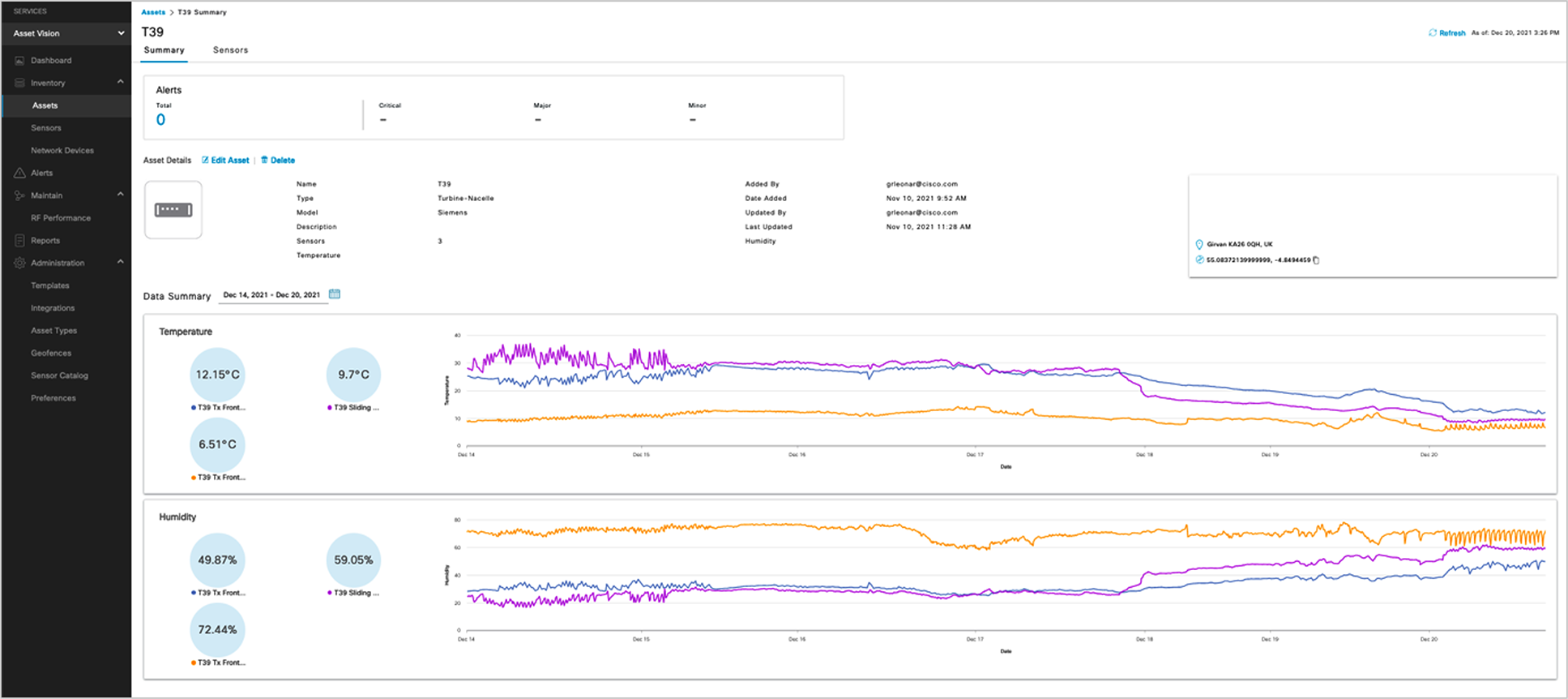Click the coordinates globe icon
1568x699 pixels.
(x=1199, y=260)
